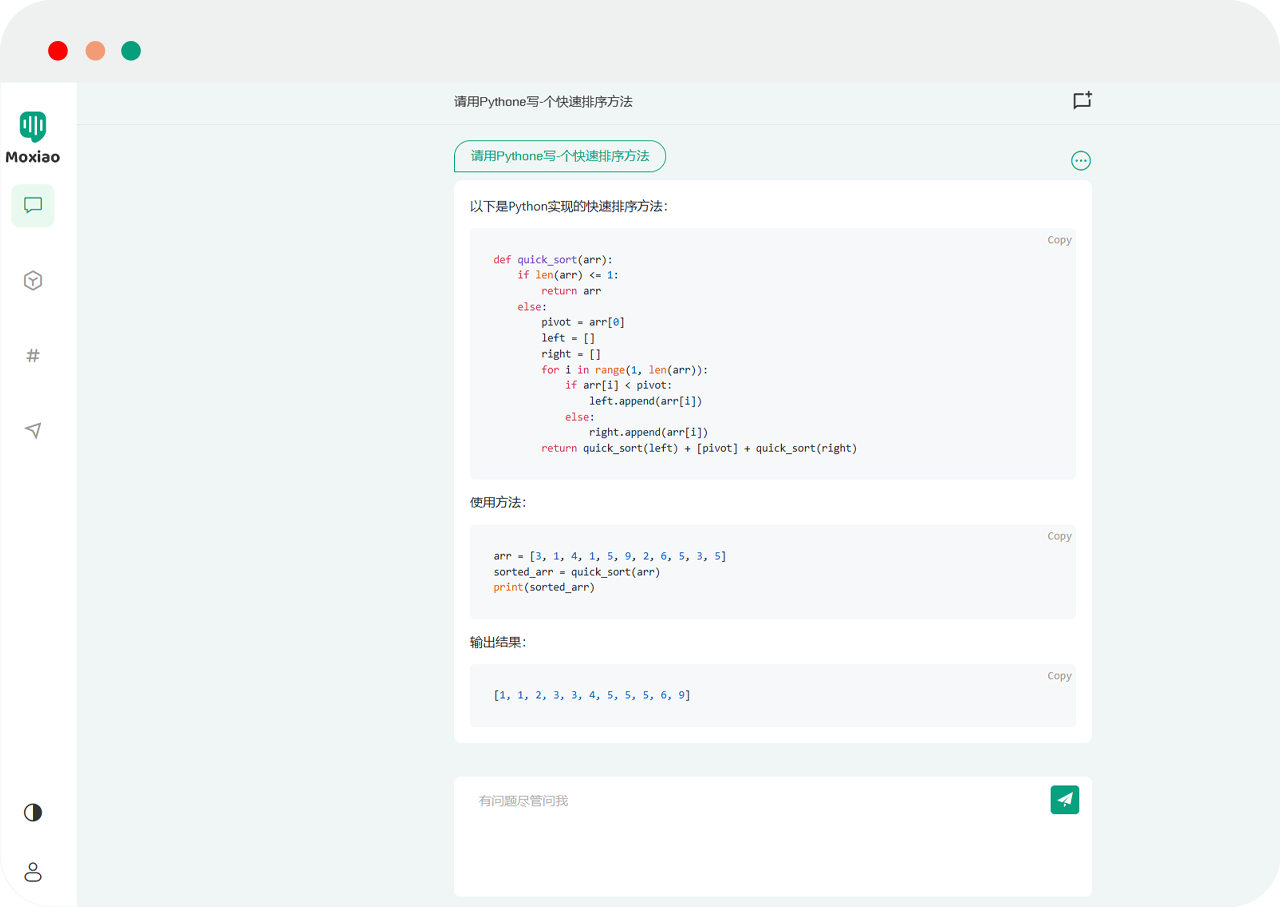Click the line right = []
The image size is (1280, 907).
click(571, 354)
